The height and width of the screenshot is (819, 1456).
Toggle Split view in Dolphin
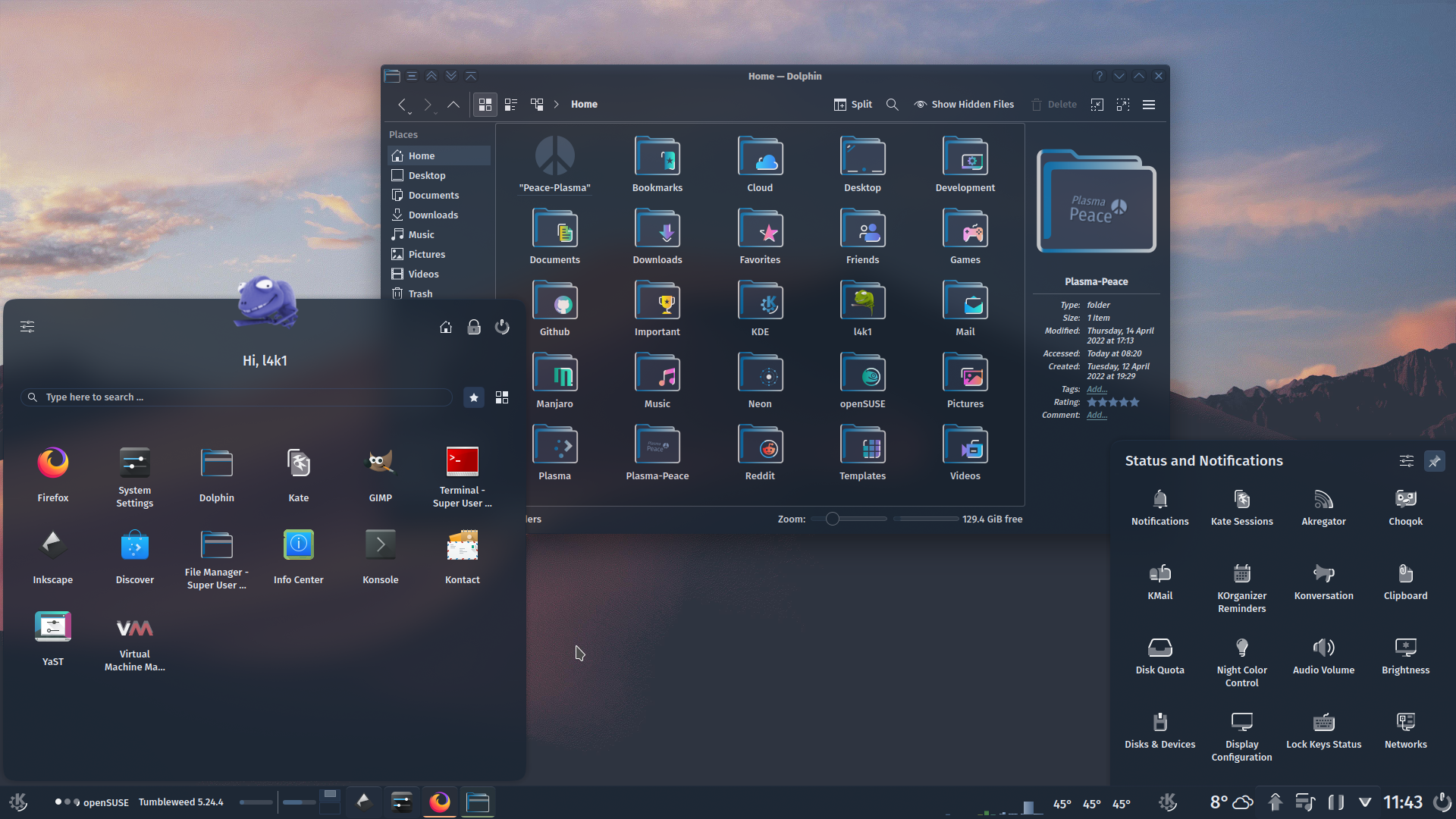[853, 105]
